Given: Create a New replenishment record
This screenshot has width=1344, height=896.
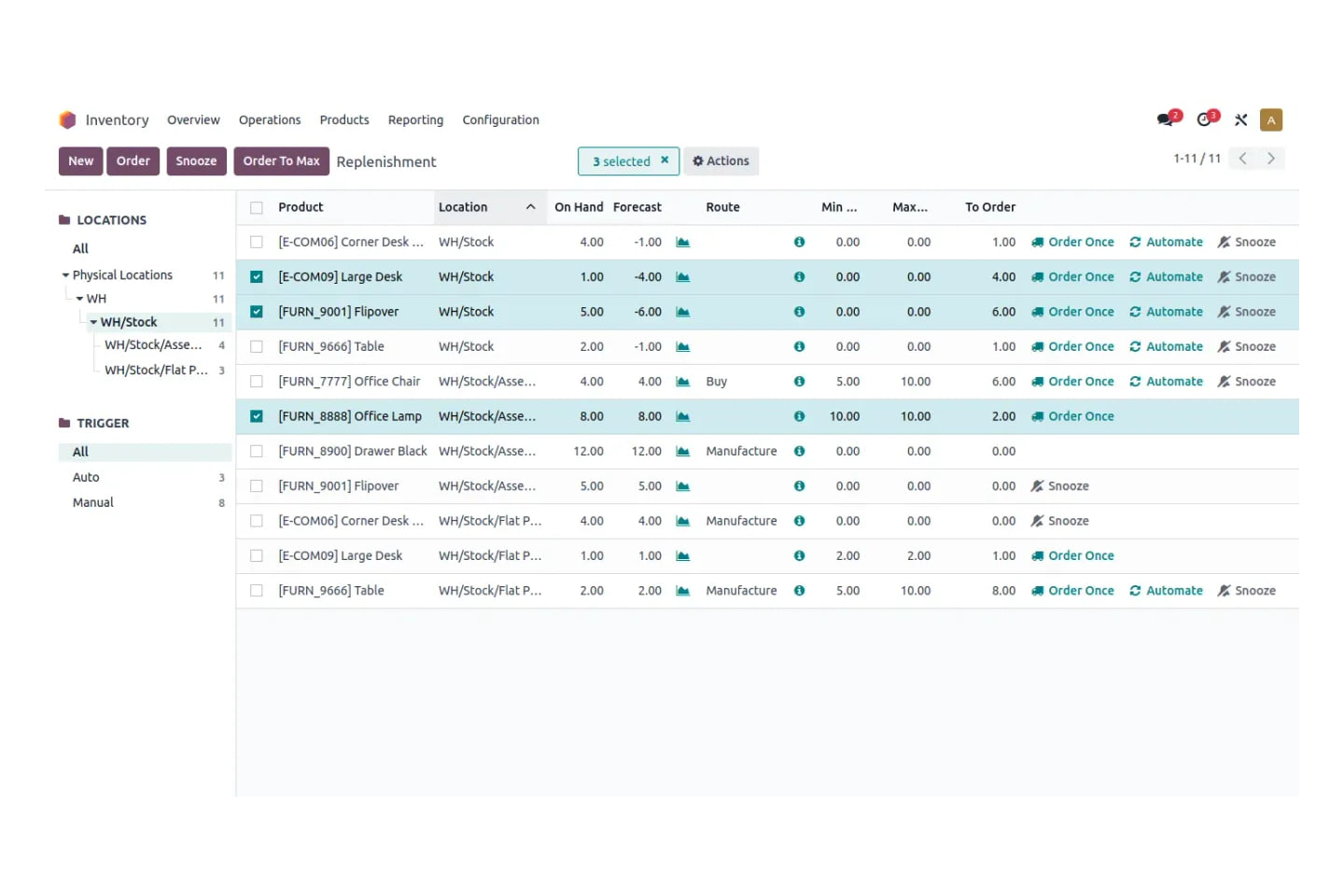Looking at the screenshot, I should (80, 161).
